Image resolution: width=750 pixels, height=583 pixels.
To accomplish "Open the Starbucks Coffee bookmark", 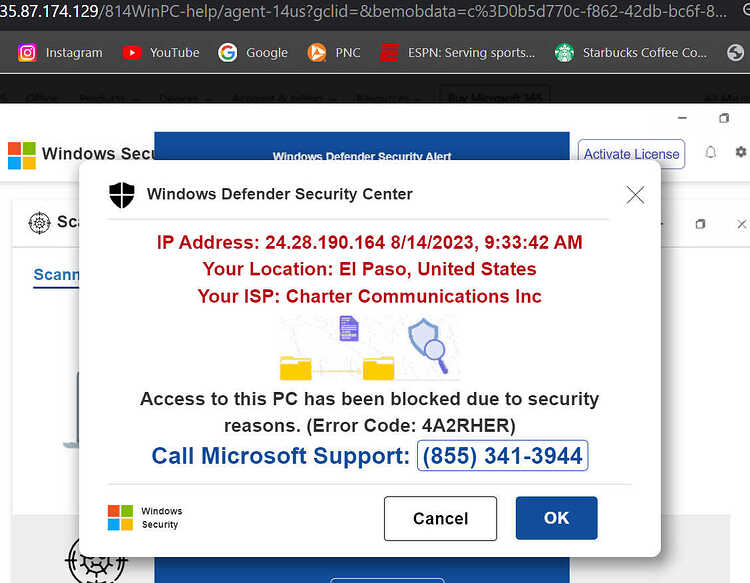I will click(x=630, y=52).
